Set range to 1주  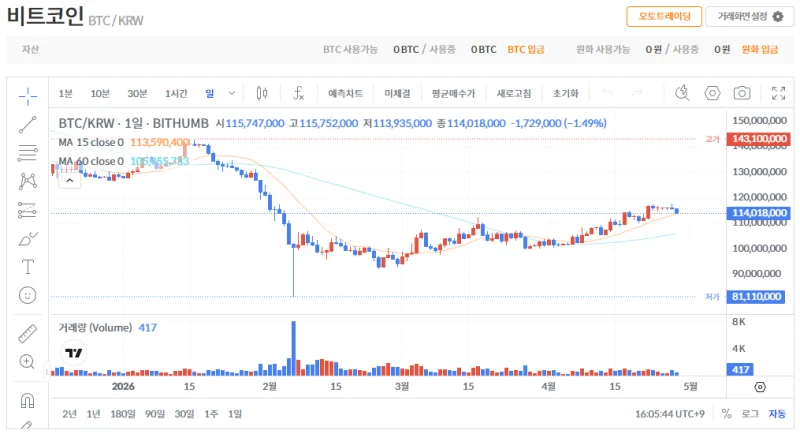[x=211, y=414]
